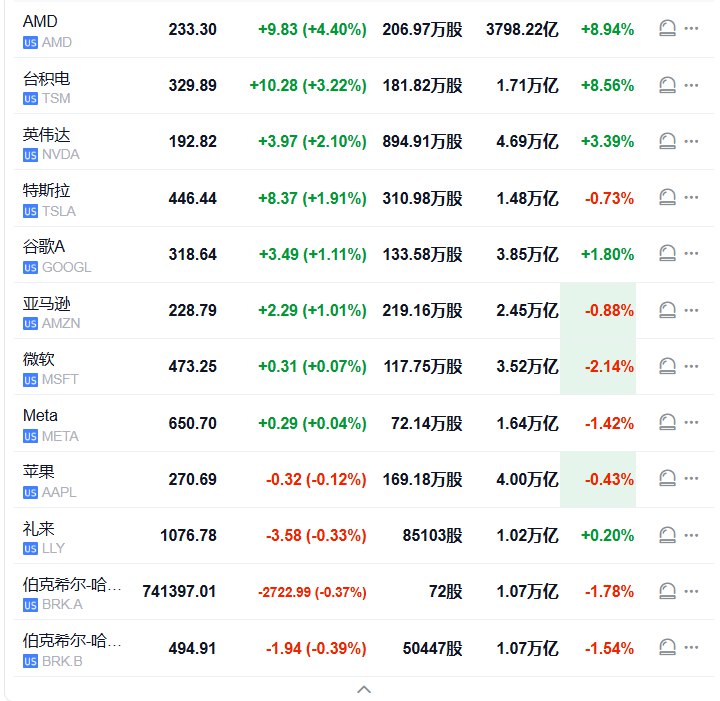
Task: Collapse the stock list with bottom chevron
Action: pyautogui.click(x=364, y=689)
